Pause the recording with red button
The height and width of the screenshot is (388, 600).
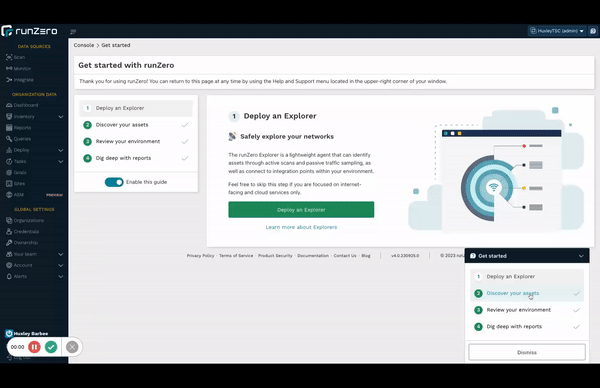click(x=34, y=347)
